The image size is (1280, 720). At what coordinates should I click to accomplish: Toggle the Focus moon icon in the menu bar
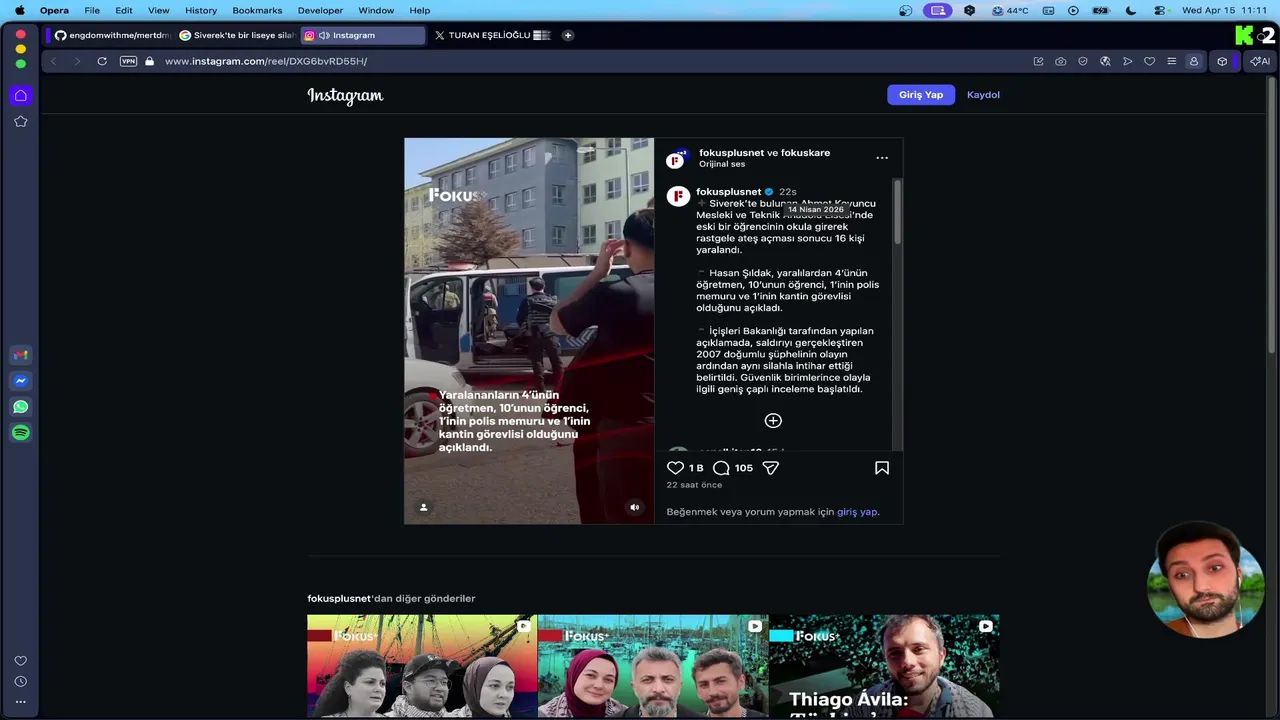tap(1131, 10)
